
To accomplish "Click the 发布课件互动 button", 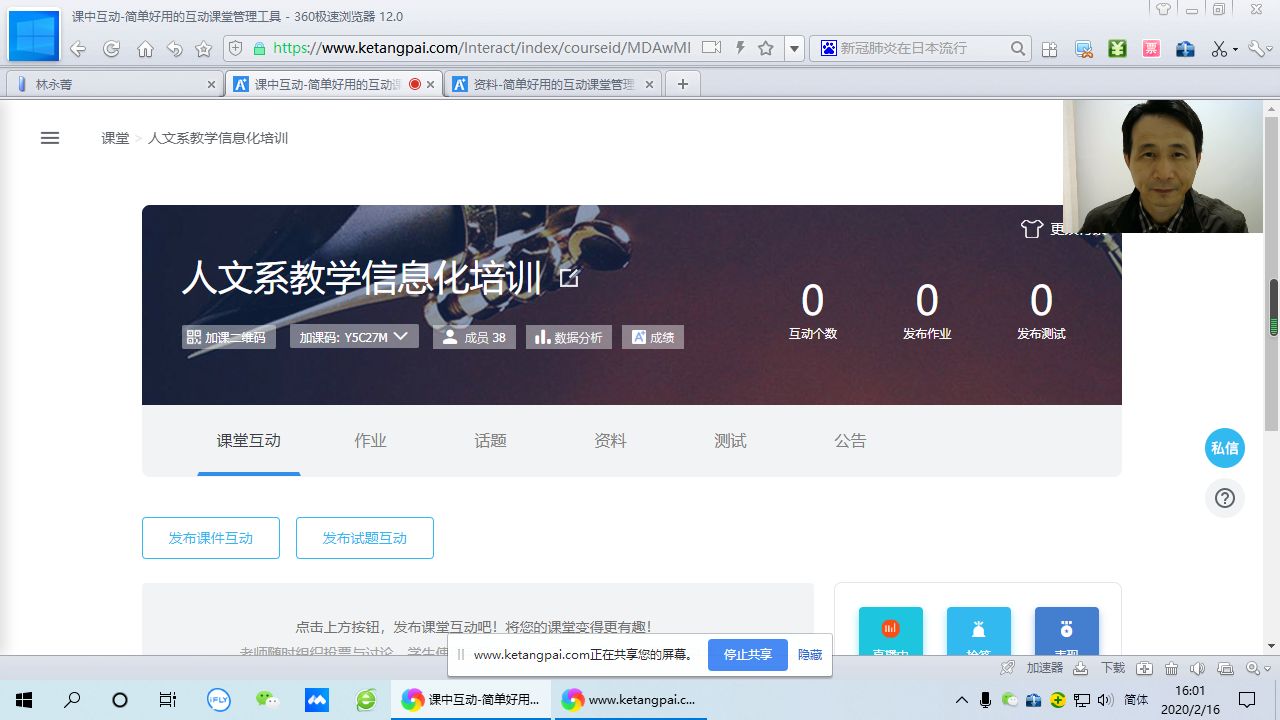I will [x=211, y=538].
